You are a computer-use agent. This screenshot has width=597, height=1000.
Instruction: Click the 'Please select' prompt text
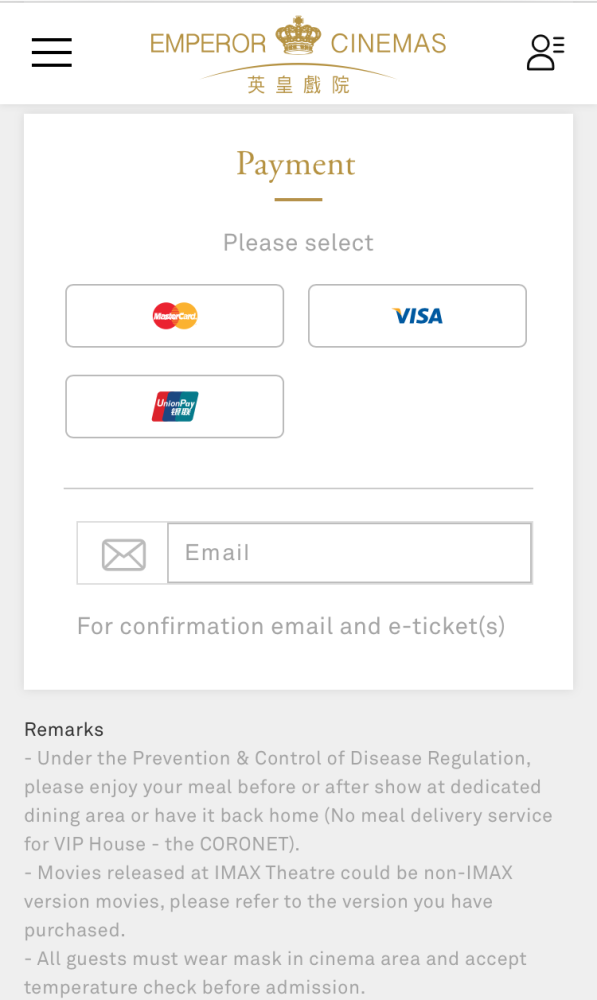(x=298, y=243)
